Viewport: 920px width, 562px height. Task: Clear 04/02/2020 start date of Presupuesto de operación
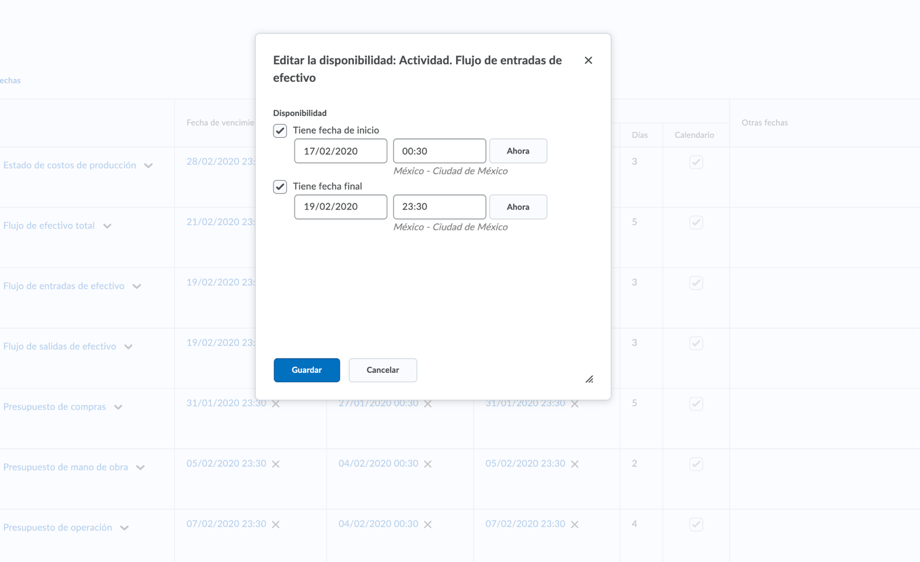point(428,525)
